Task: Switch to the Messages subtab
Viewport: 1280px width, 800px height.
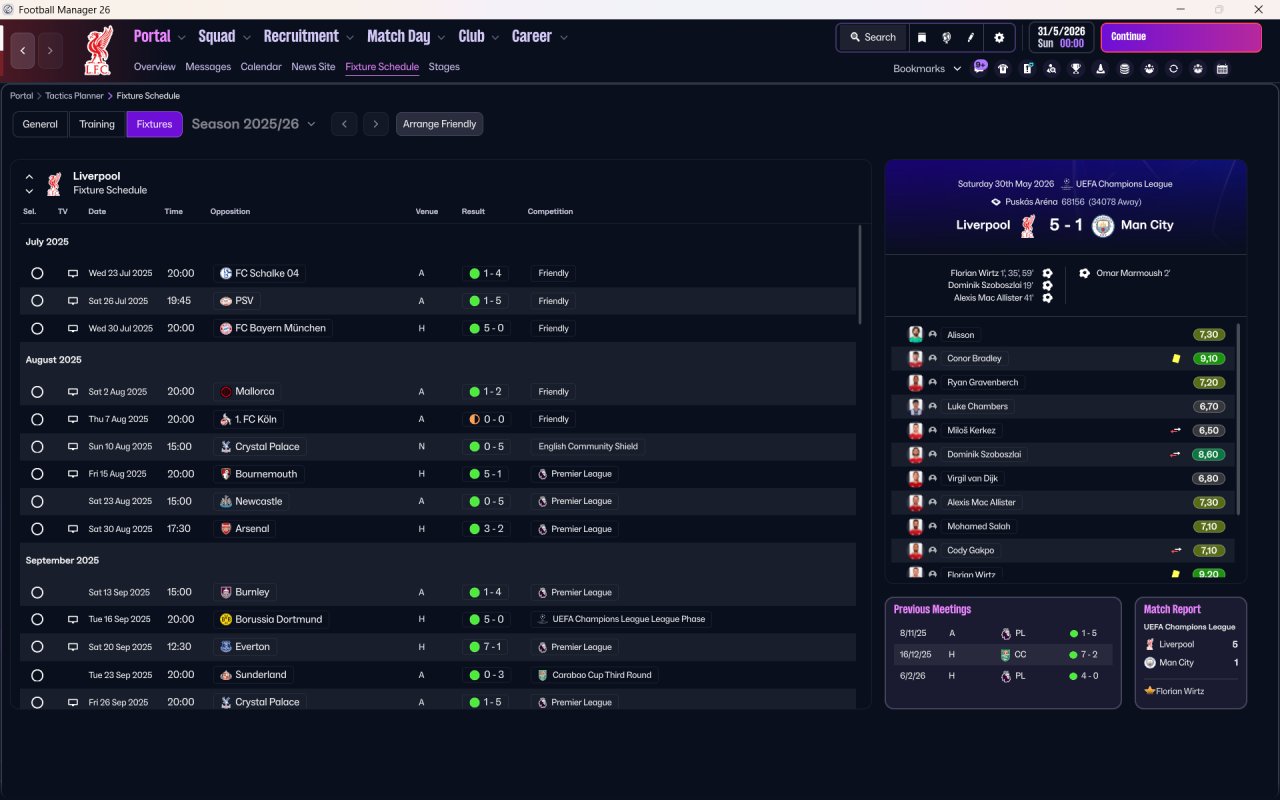Action: [208, 67]
